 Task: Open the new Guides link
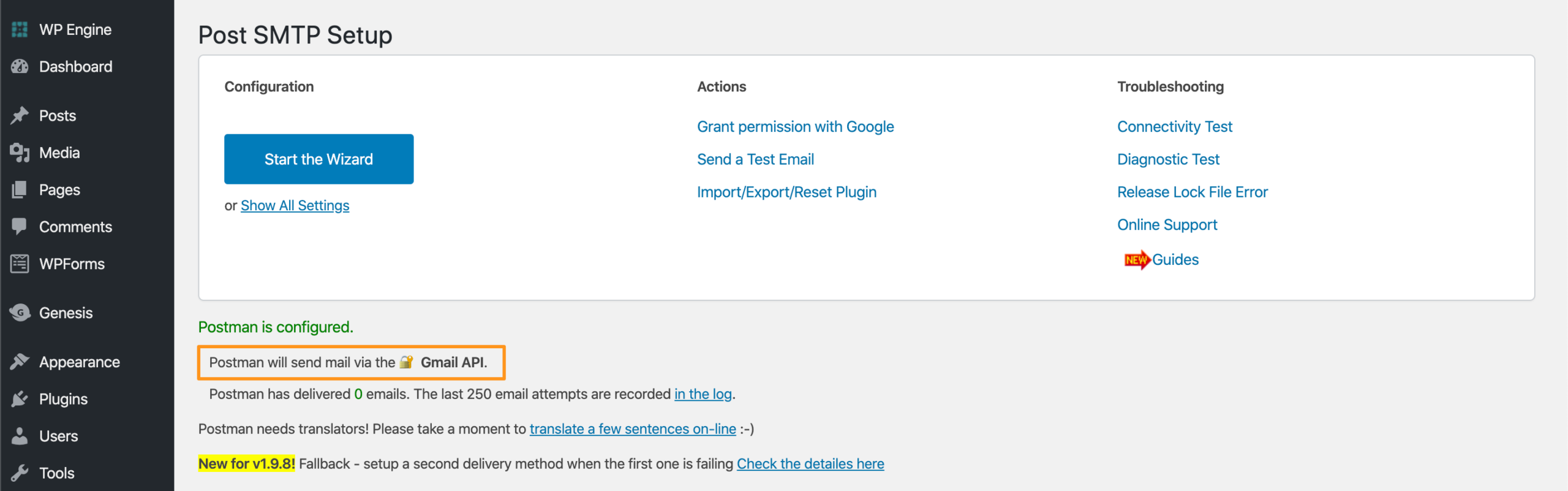pyautogui.click(x=1175, y=260)
